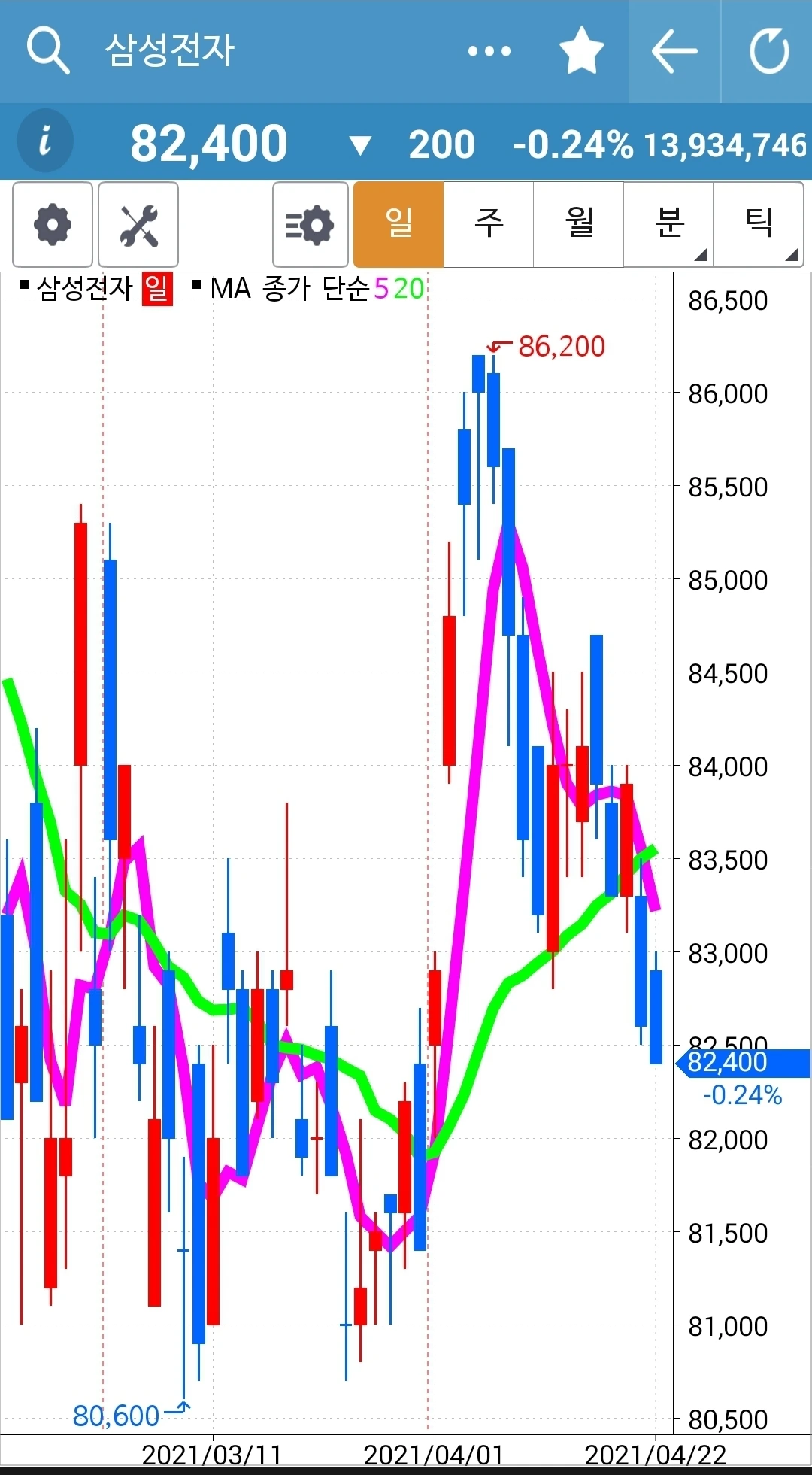Open the wrench and screwdriver tools
The height and width of the screenshot is (1475, 812).
(x=138, y=224)
